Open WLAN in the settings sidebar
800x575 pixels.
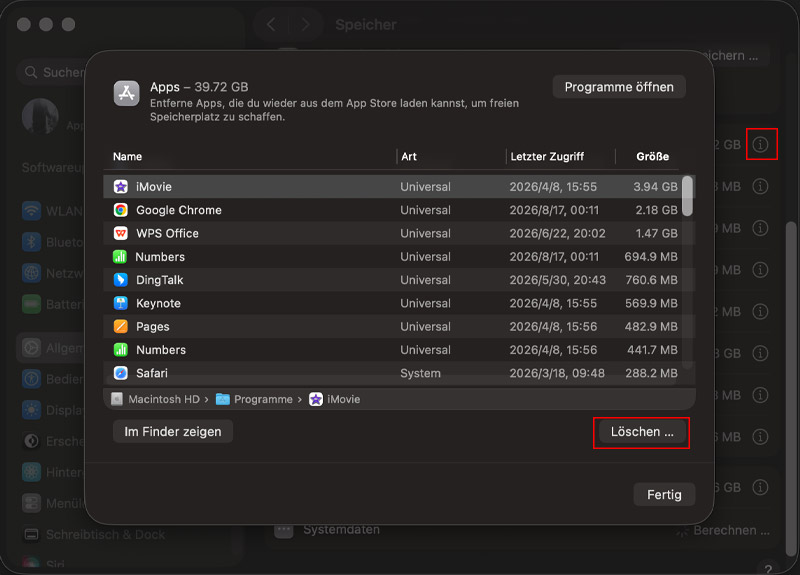tap(53, 211)
